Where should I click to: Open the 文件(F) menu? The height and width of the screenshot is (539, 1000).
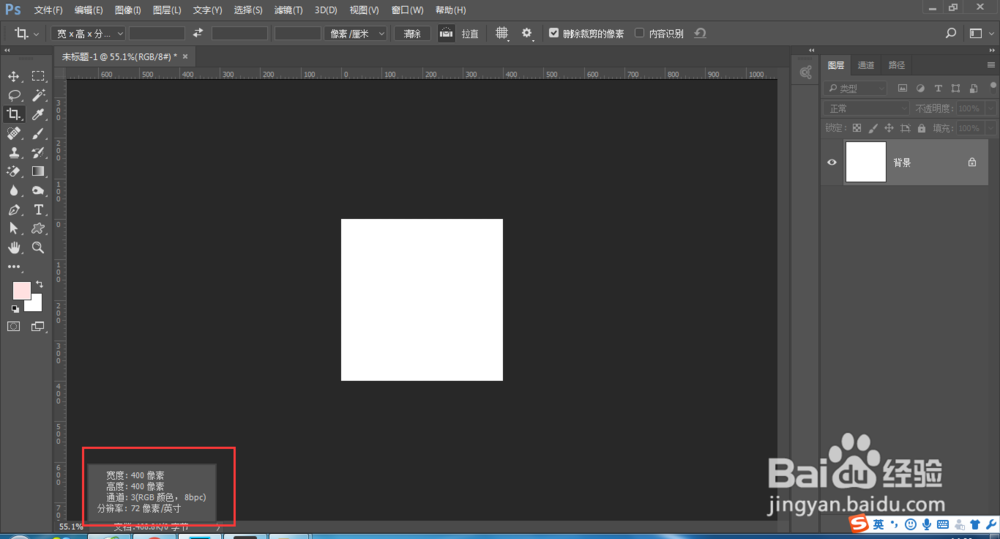48,10
